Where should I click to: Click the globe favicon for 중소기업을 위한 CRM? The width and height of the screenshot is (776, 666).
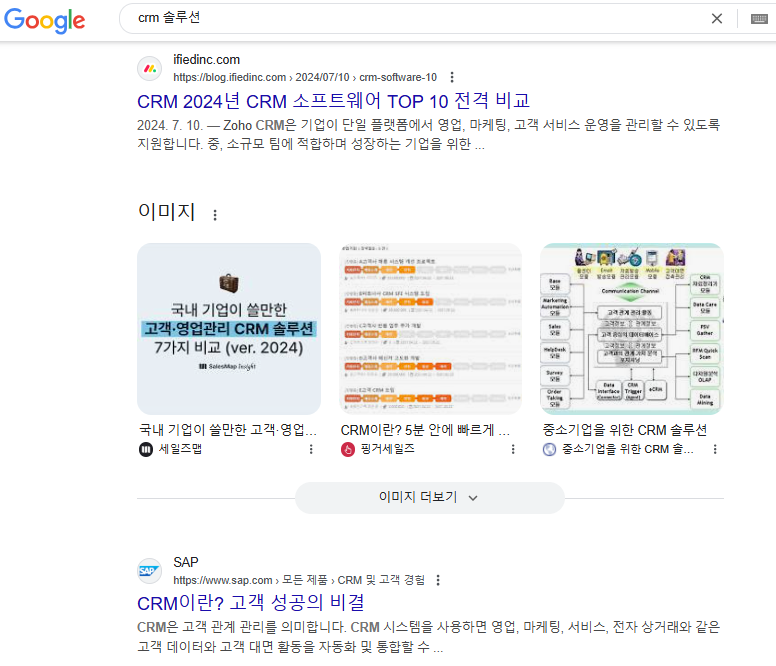(549, 449)
